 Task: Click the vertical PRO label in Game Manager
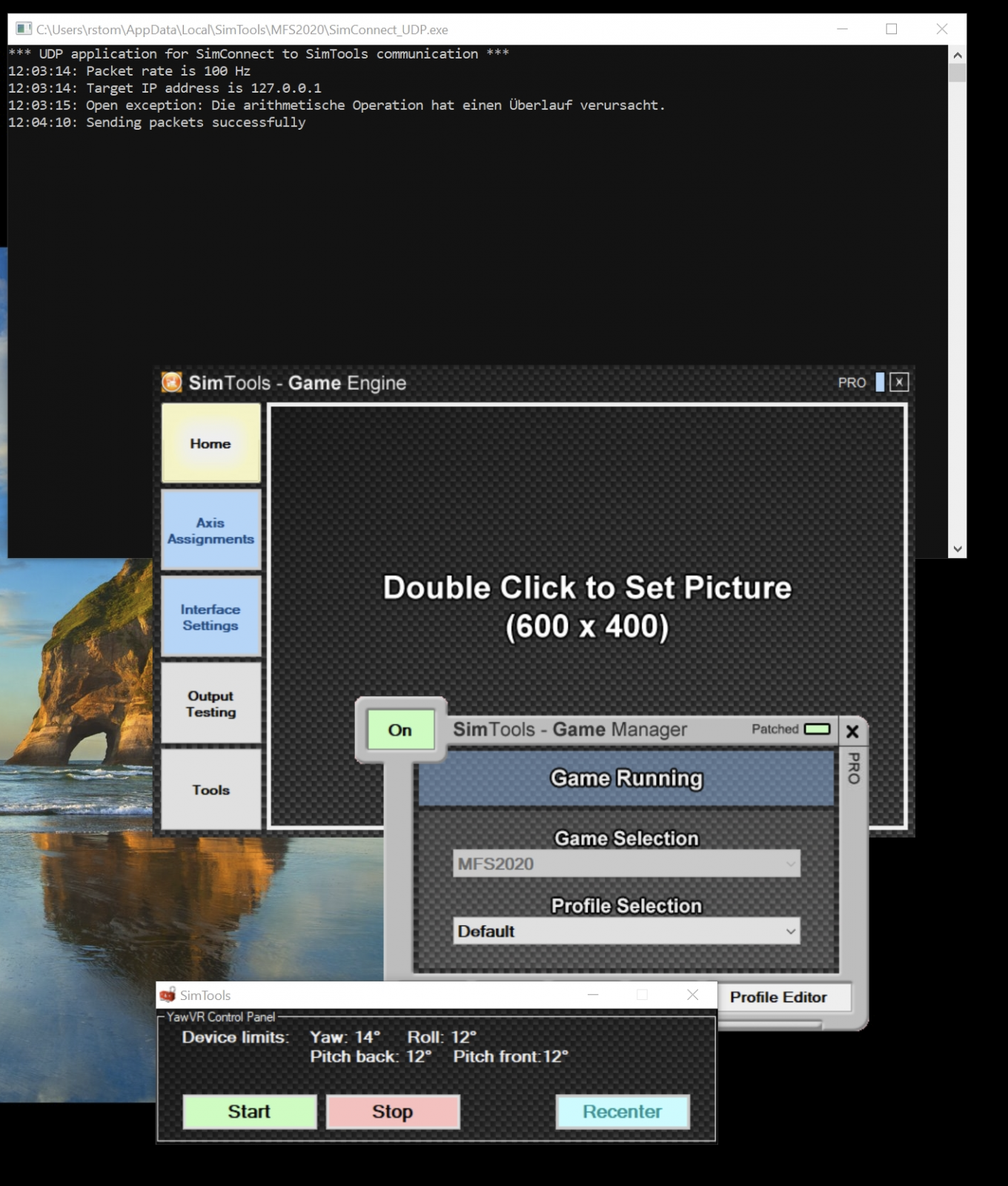coord(854,769)
